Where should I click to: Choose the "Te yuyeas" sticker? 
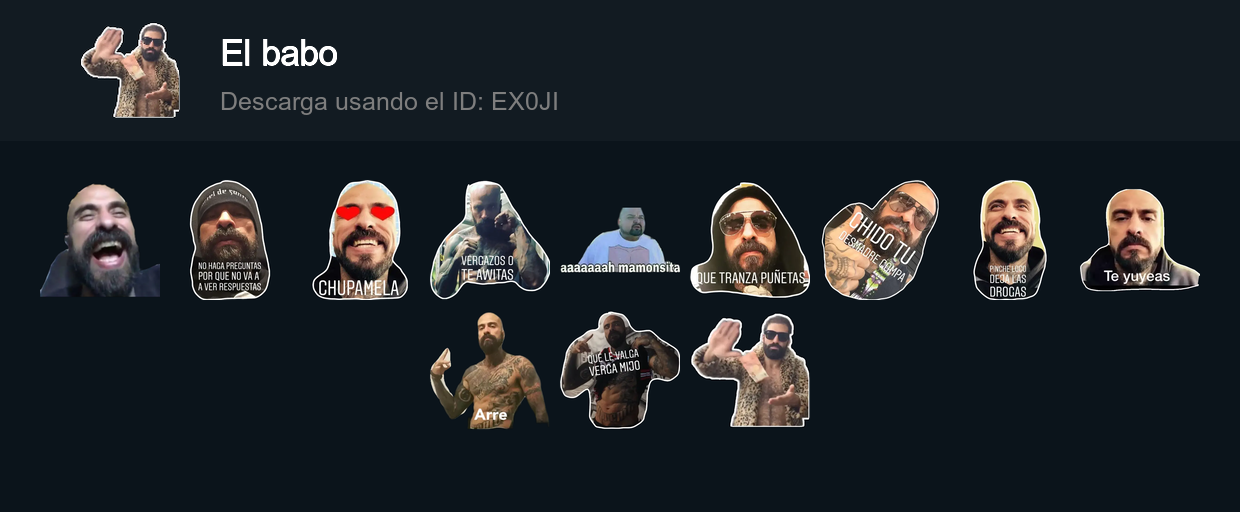[x=1140, y=240]
